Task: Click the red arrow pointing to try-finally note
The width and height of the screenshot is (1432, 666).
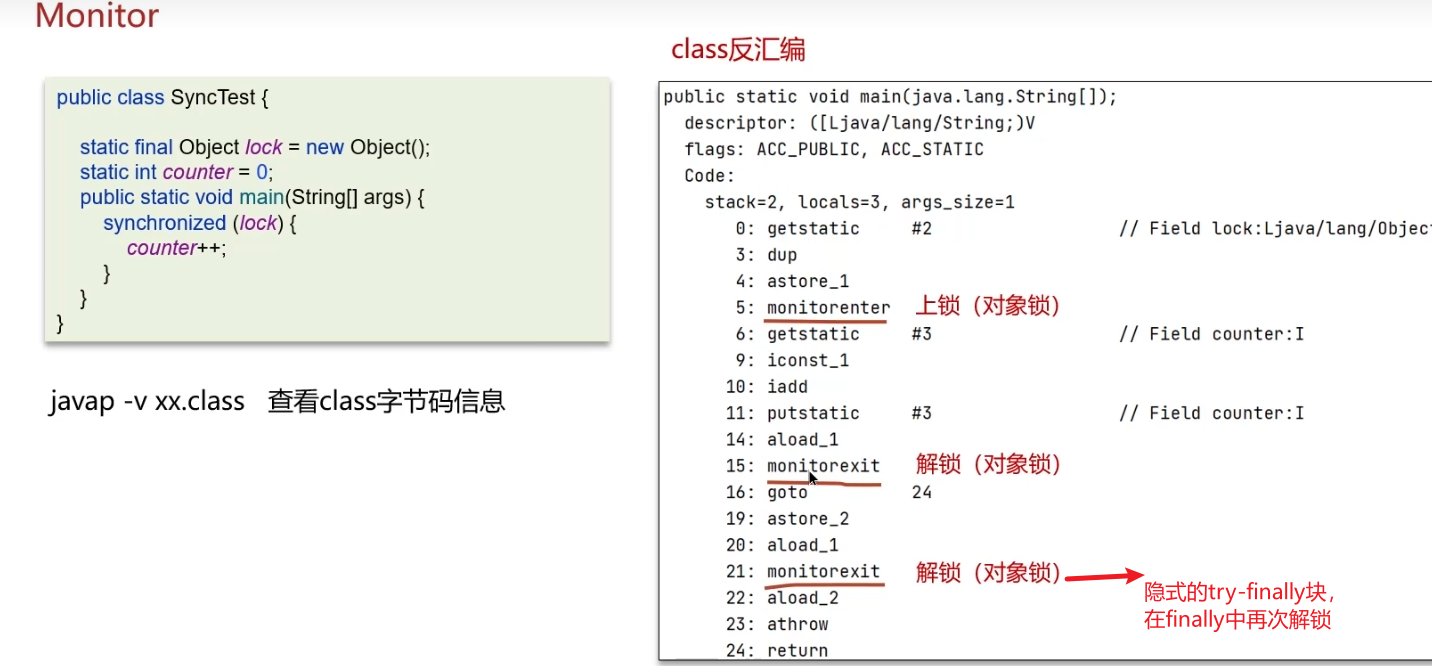Action: 1103,576
